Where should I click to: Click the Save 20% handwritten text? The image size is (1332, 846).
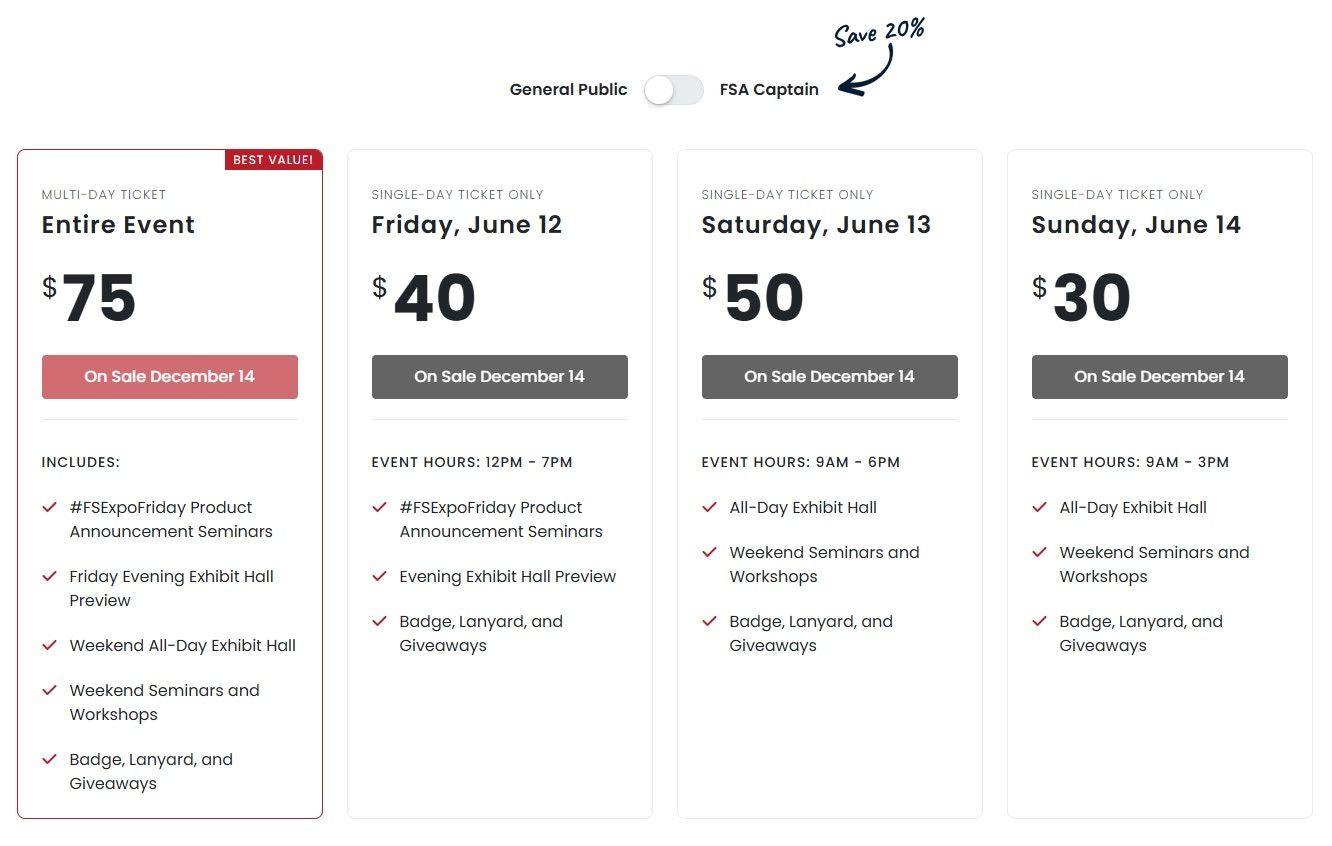tap(879, 32)
